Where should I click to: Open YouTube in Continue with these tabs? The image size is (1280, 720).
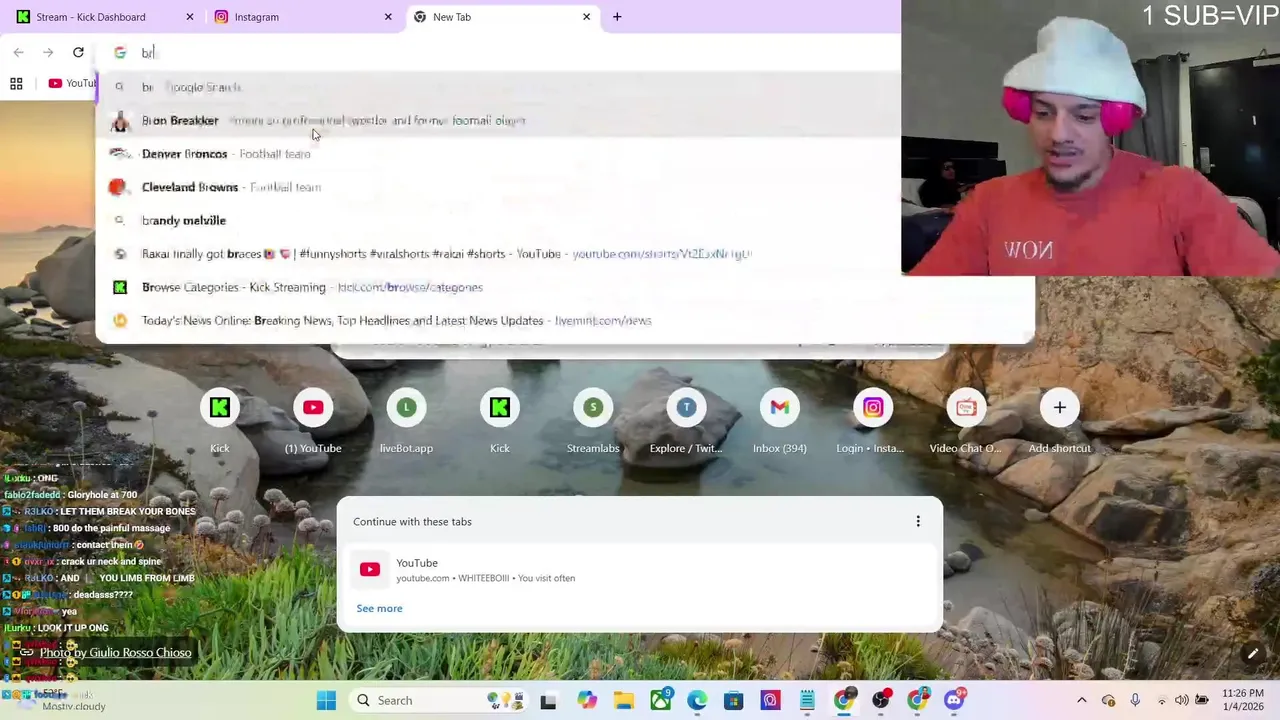[x=640, y=570]
